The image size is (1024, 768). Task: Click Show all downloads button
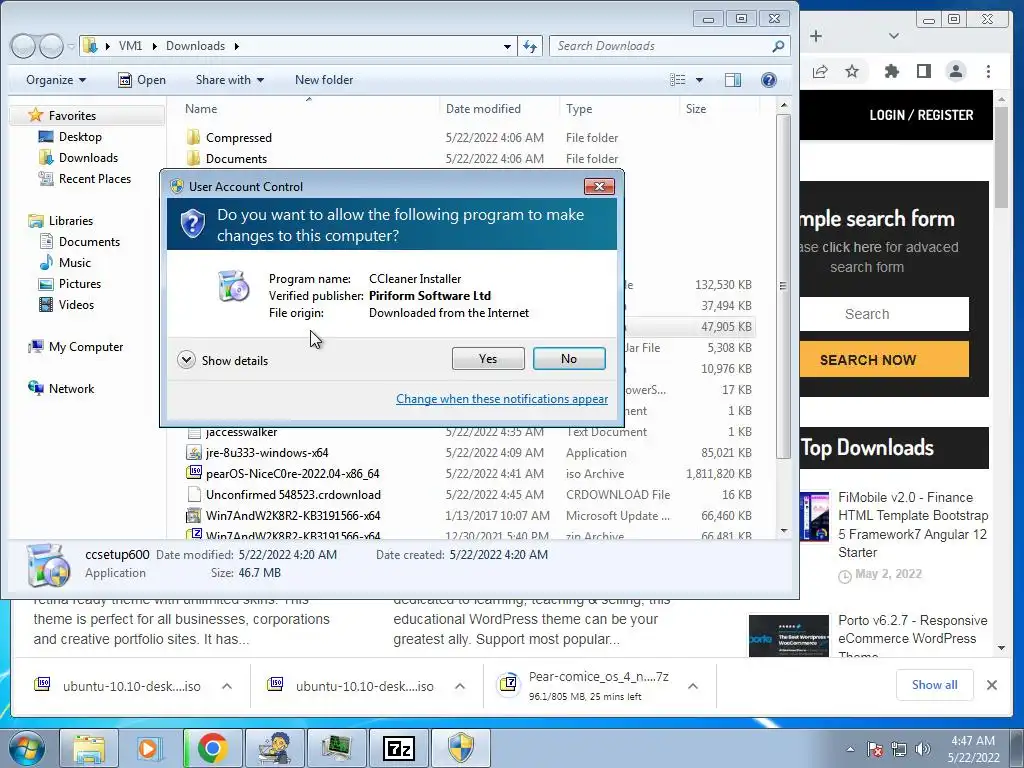(x=935, y=684)
